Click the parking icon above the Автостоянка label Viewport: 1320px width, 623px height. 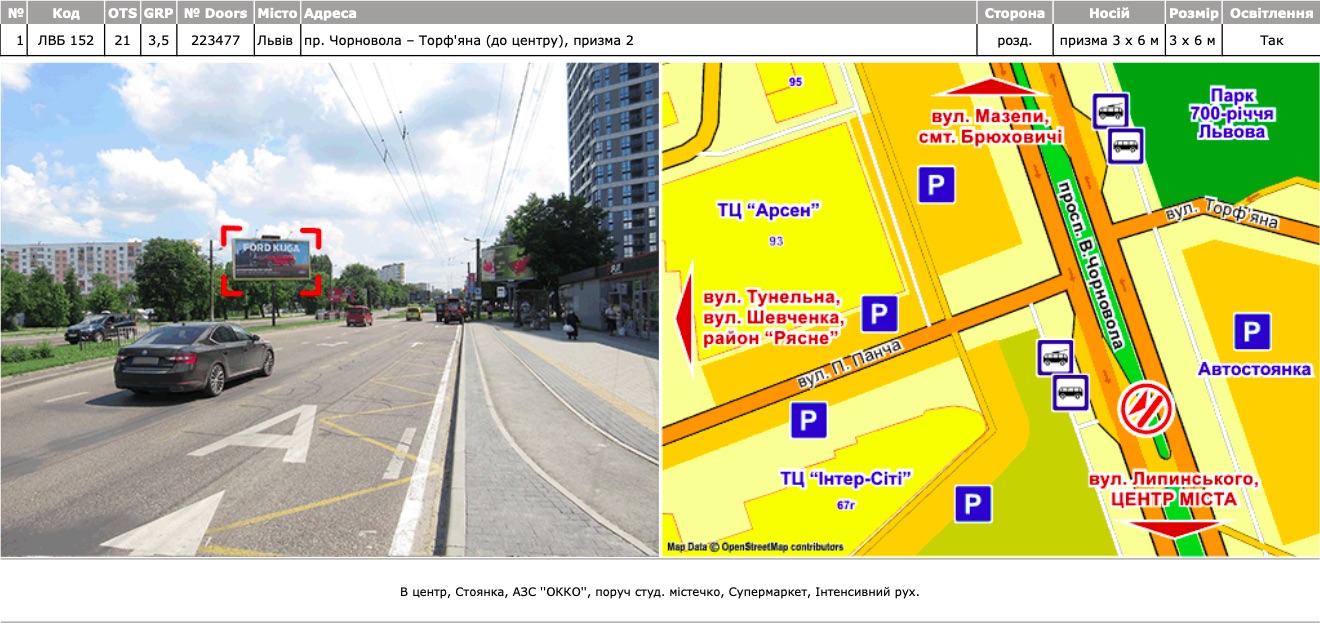[x=1251, y=331]
